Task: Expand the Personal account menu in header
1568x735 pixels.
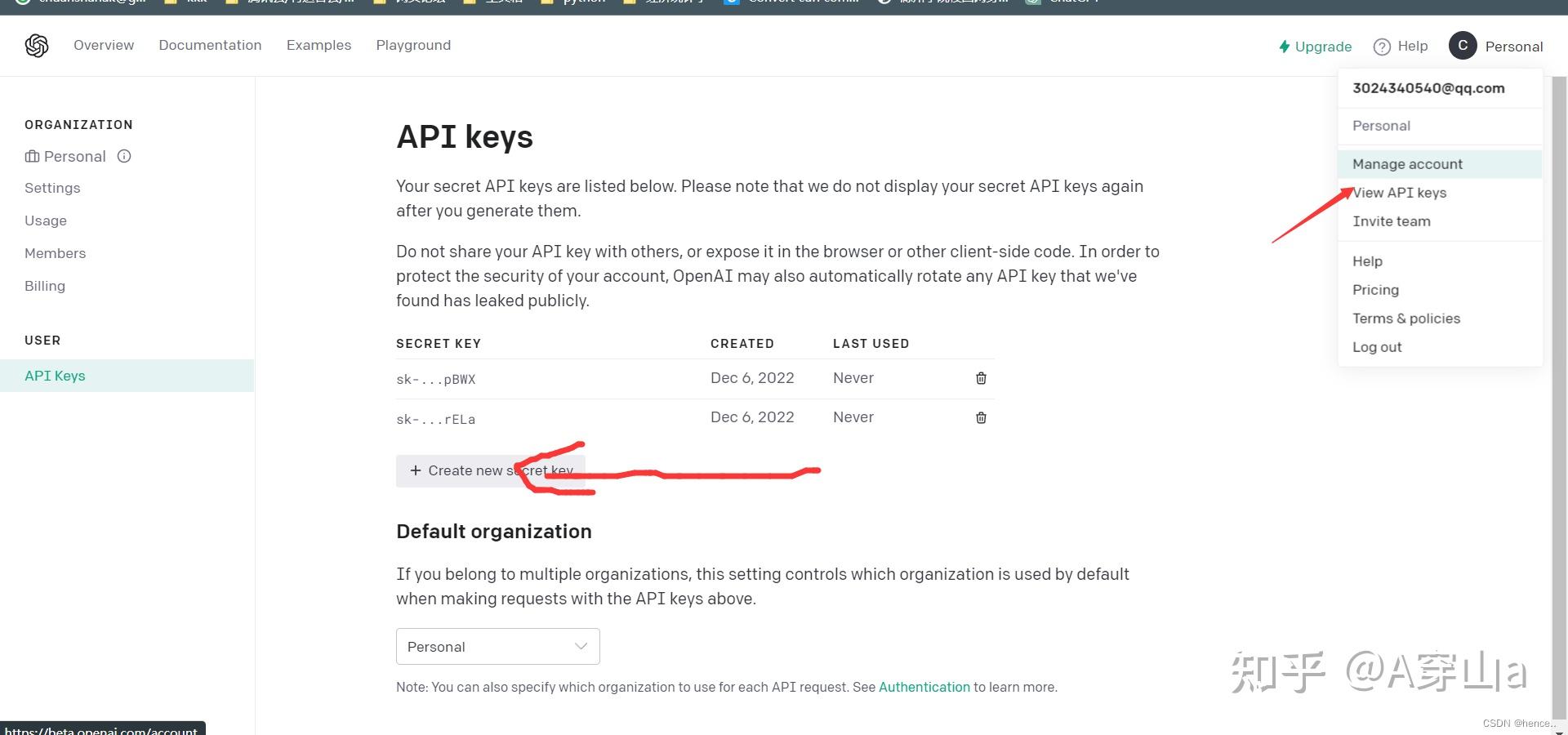Action: (1513, 47)
